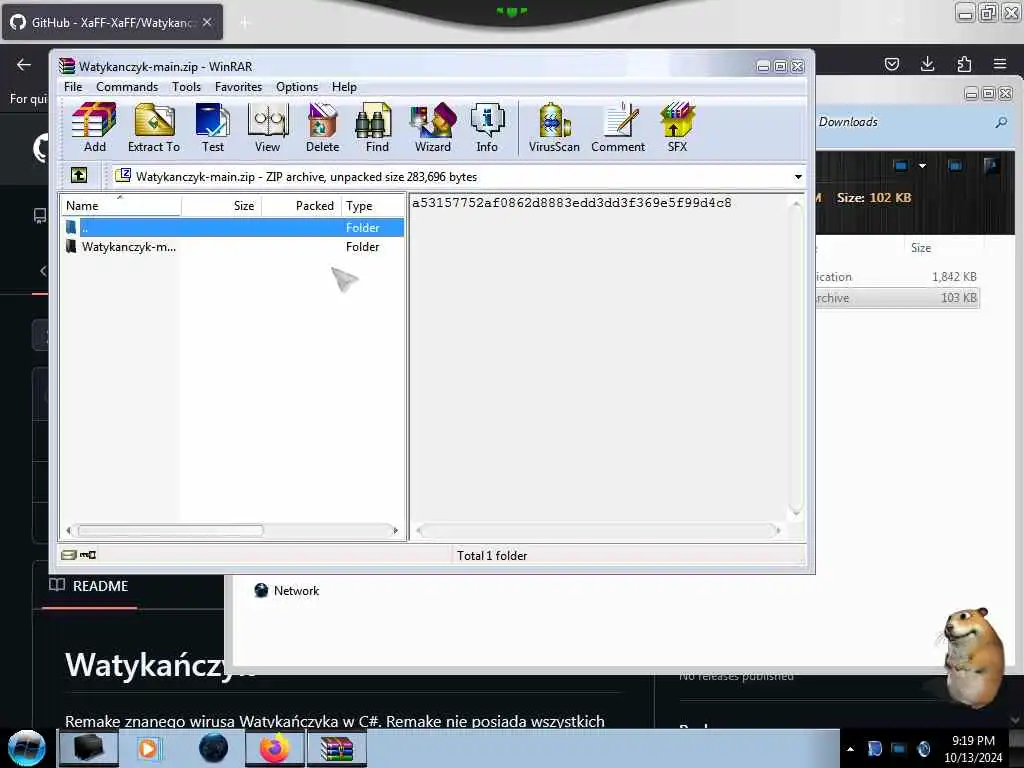This screenshot has height=768, width=1024.
Task: Open Firefox hamburger menu
Action: tap(1000, 64)
